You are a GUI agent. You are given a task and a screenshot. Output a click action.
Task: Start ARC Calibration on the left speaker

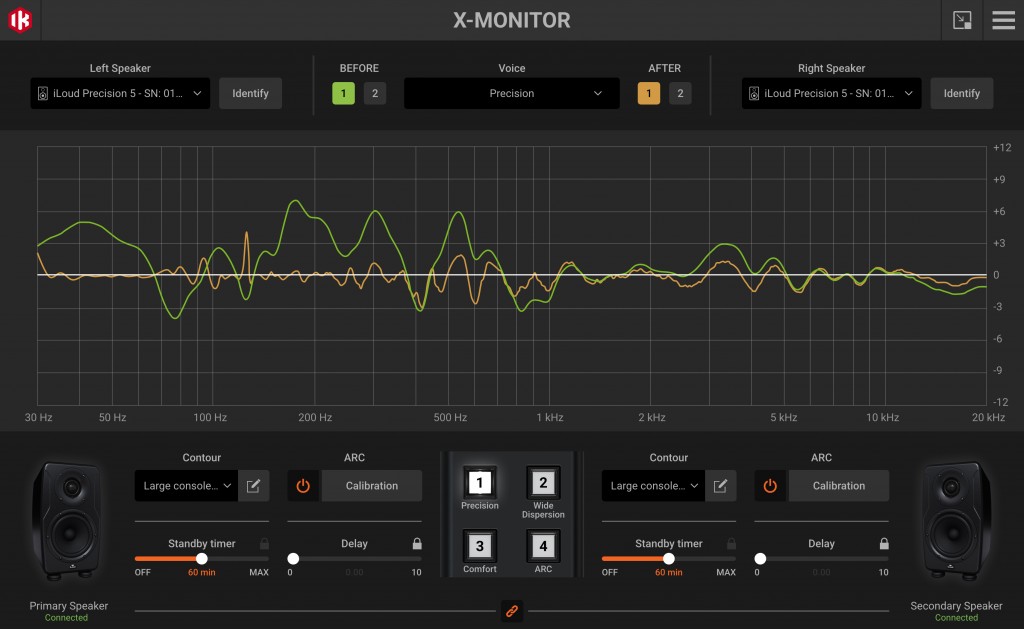pyautogui.click(x=371, y=485)
